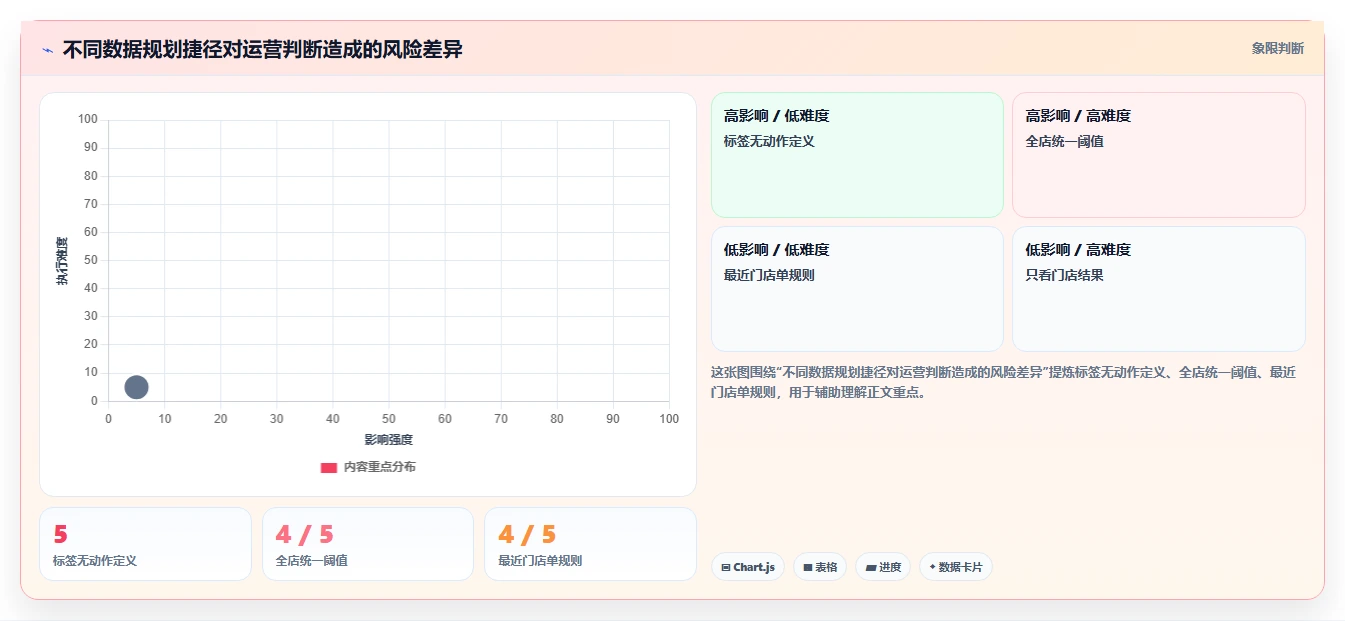This screenshot has width=1345, height=621.
Task: Select the 高影响 / 高难度 quadrant card
Action: tap(1158, 155)
